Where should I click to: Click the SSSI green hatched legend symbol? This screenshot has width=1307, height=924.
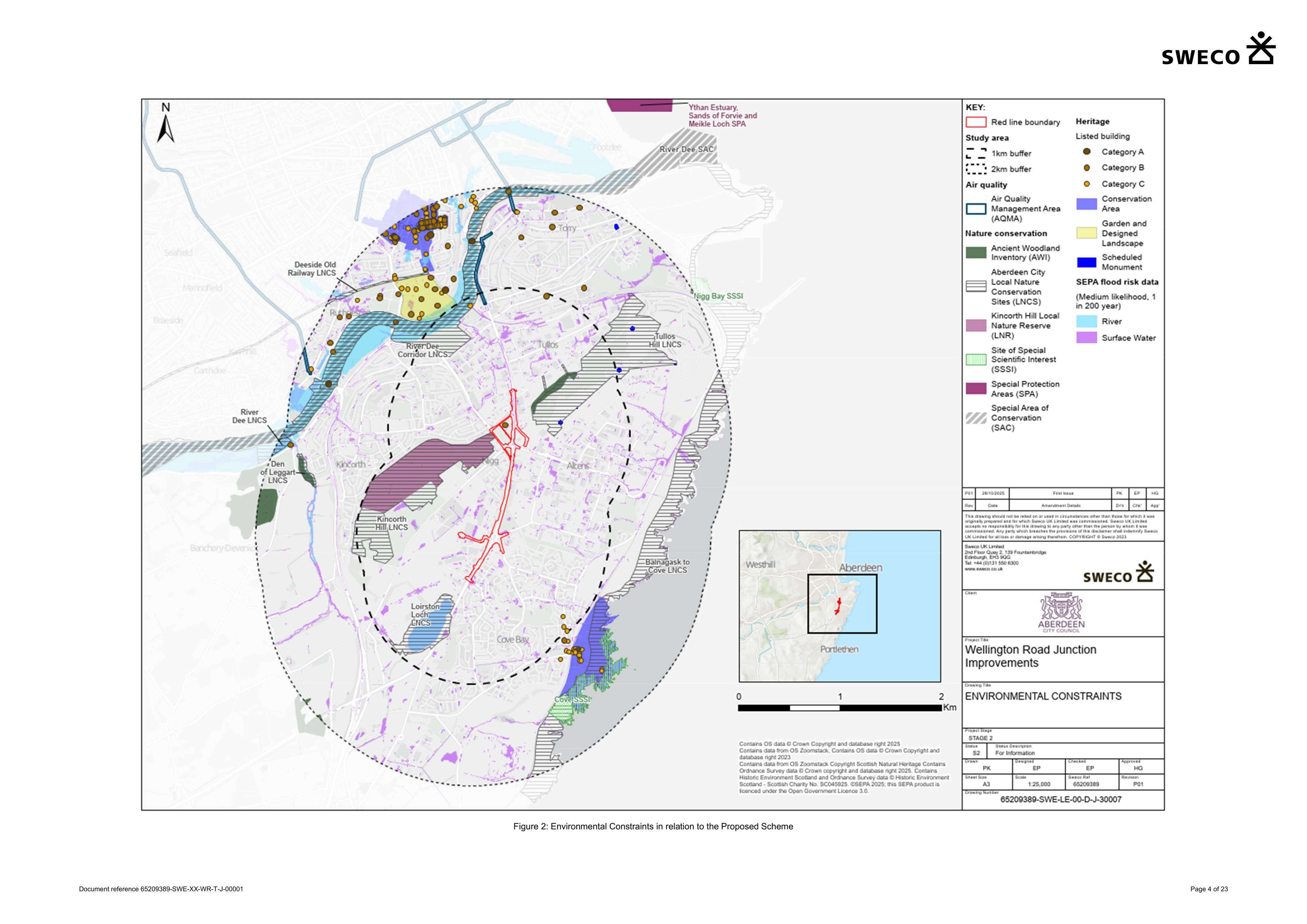click(976, 359)
